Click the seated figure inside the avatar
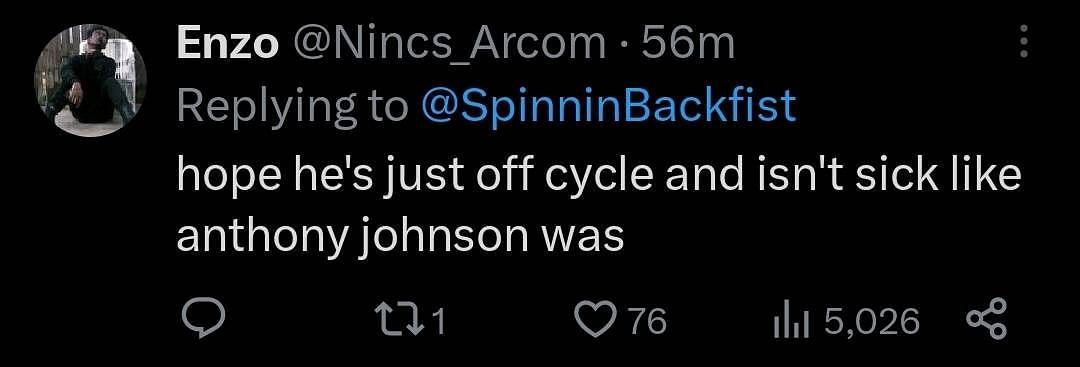This screenshot has height=367, width=1080. click(86, 79)
